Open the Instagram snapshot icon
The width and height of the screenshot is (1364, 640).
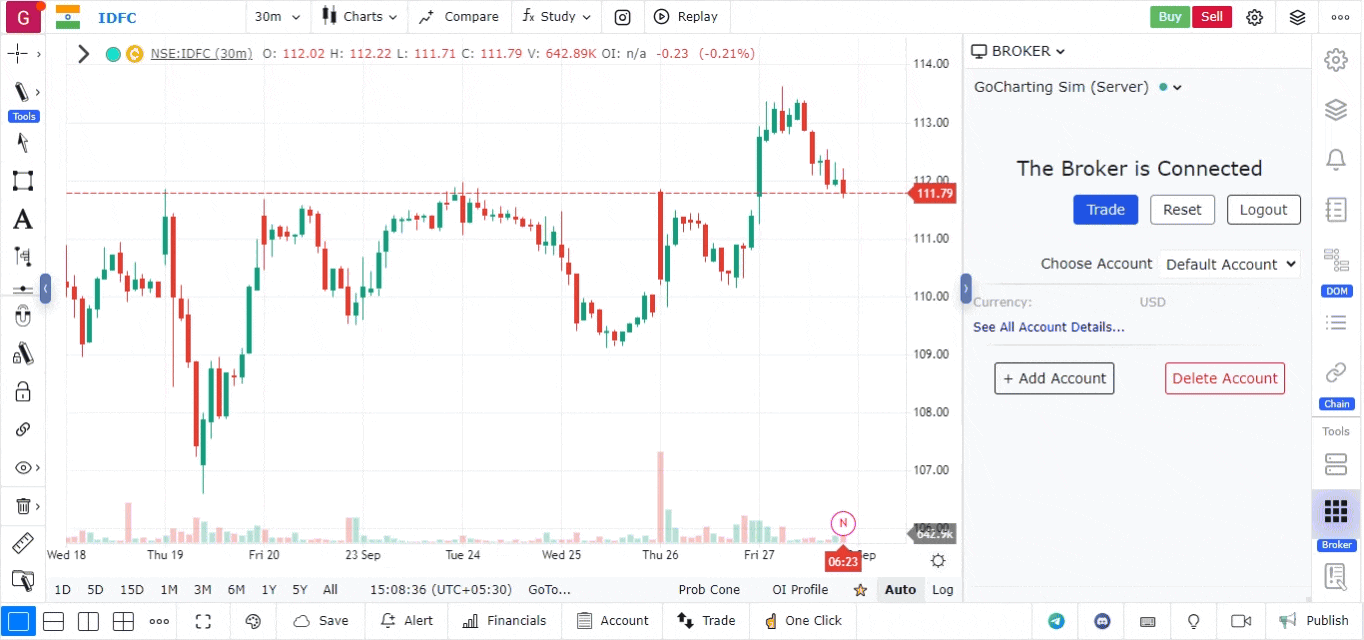pyautogui.click(x=622, y=17)
